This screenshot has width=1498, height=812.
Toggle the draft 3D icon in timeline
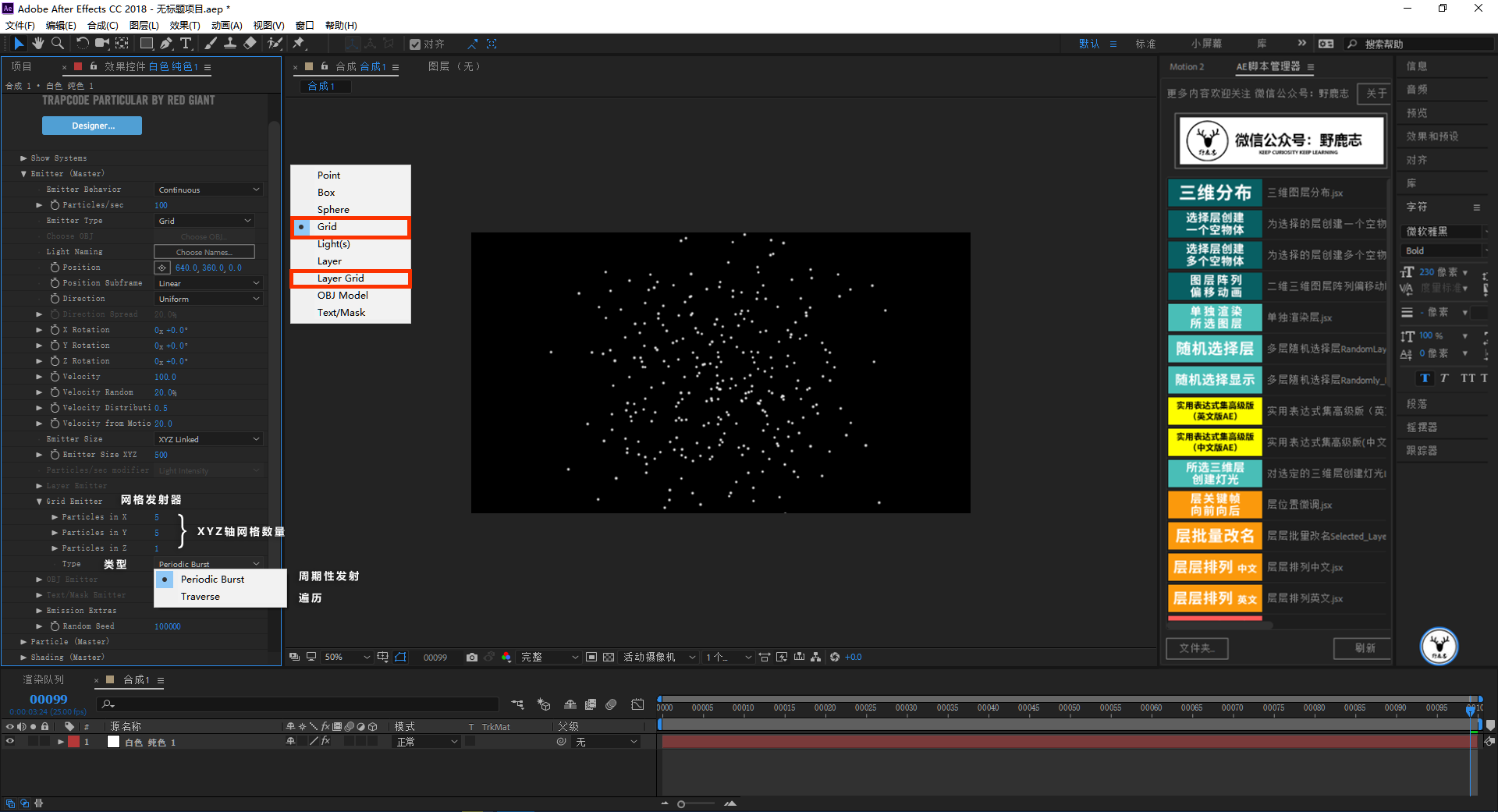pos(544,704)
